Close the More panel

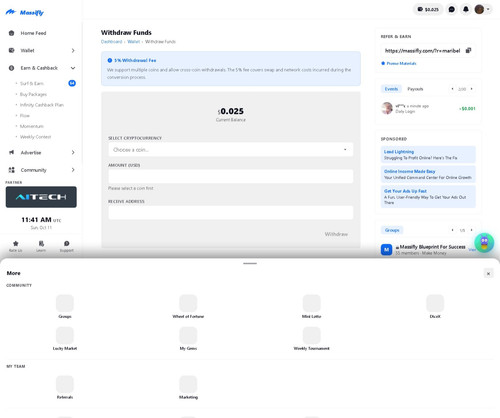pyautogui.click(x=488, y=274)
